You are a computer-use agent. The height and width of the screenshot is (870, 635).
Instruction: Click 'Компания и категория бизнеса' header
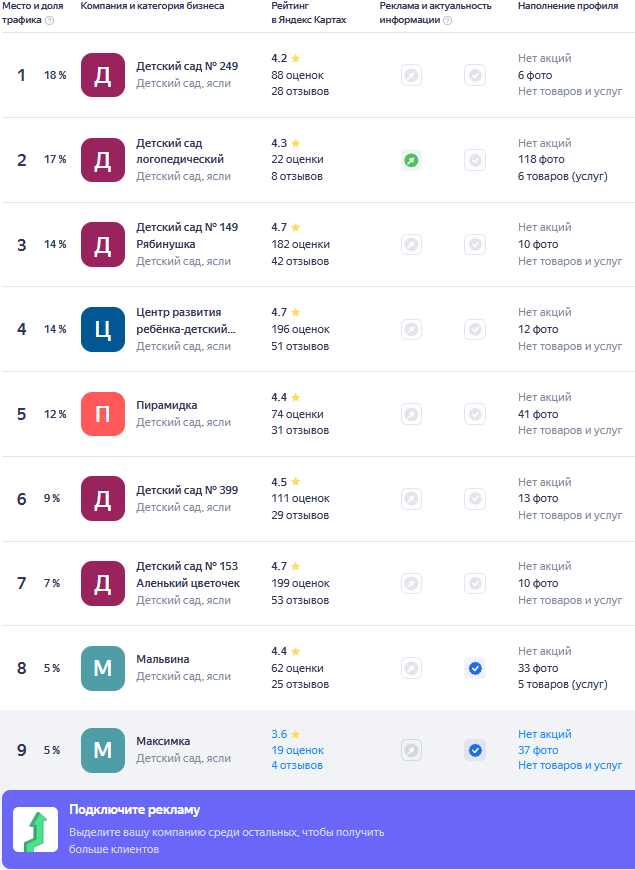pyautogui.click(x=153, y=6)
